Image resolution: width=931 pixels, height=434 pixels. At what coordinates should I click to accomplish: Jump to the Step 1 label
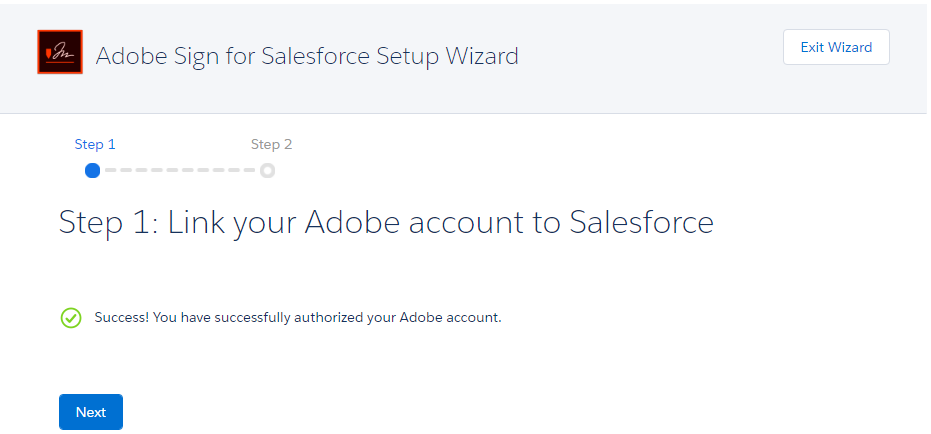[95, 144]
